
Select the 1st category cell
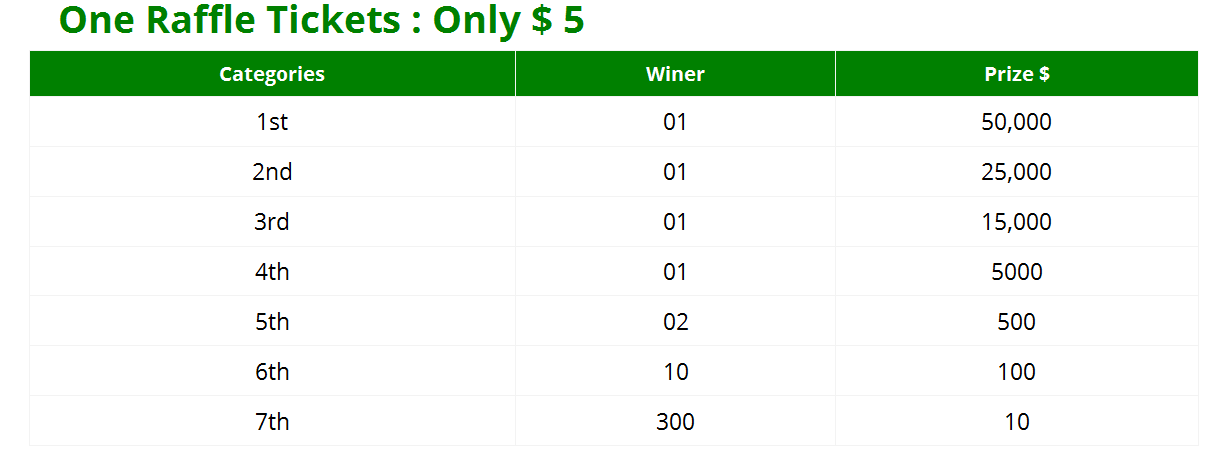tap(272, 122)
